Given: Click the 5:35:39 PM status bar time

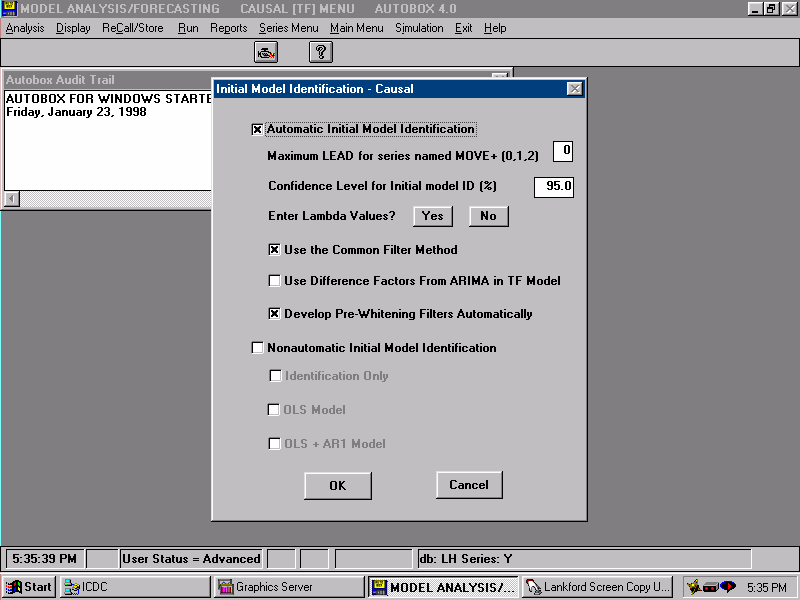Looking at the screenshot, I should [x=44, y=559].
